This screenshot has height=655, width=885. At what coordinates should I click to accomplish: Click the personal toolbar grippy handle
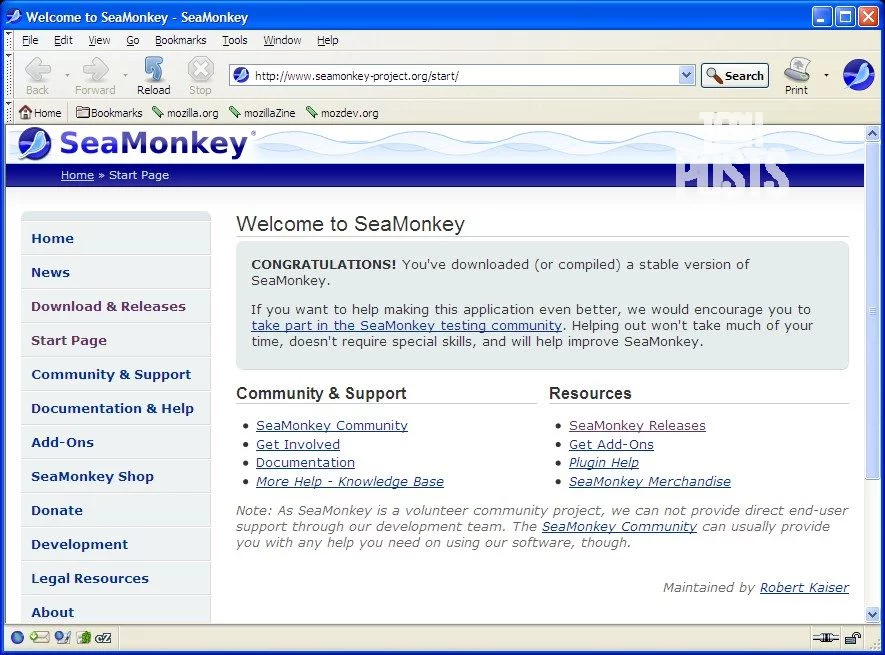(8, 112)
